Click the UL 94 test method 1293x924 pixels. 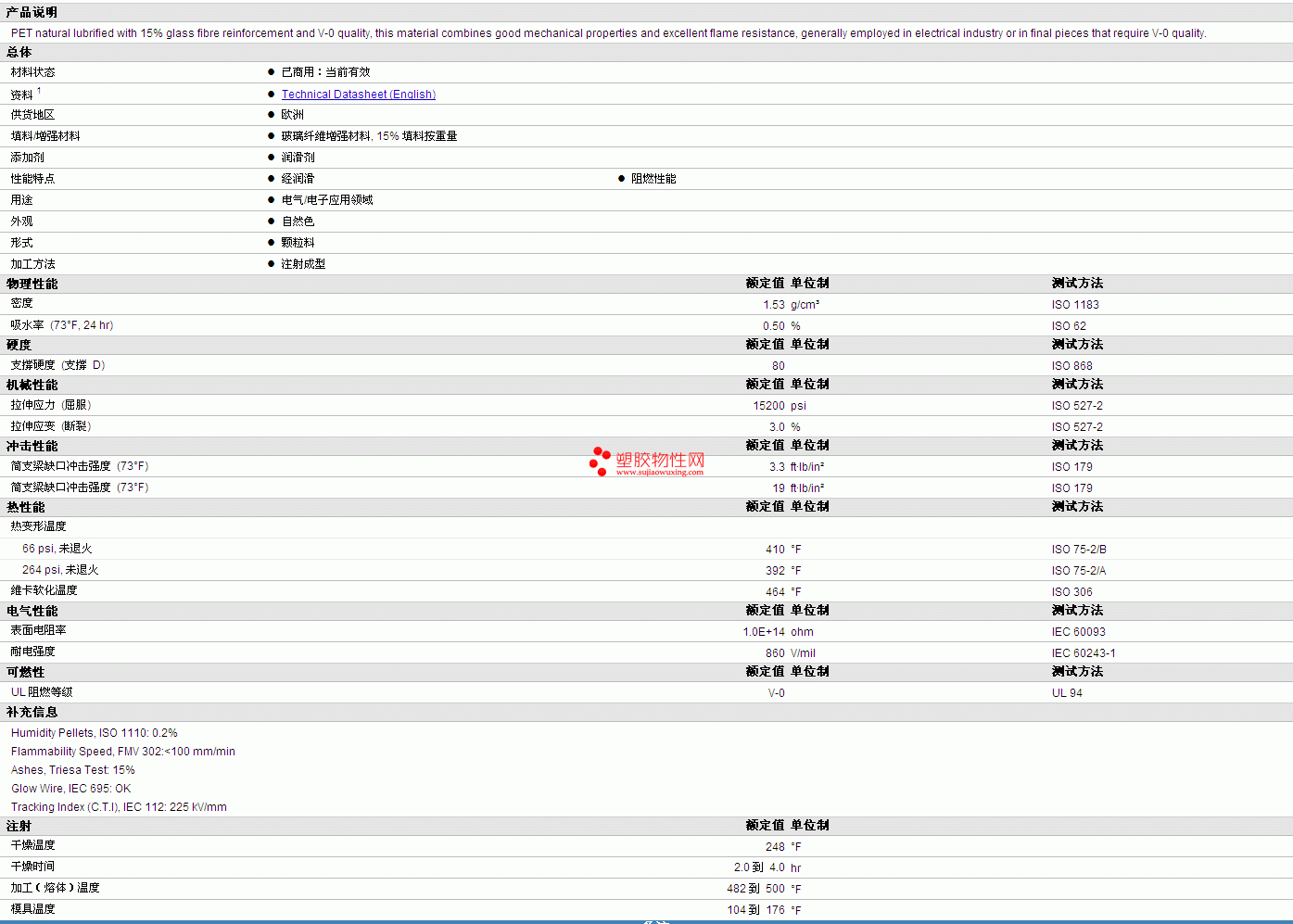pos(1067,693)
